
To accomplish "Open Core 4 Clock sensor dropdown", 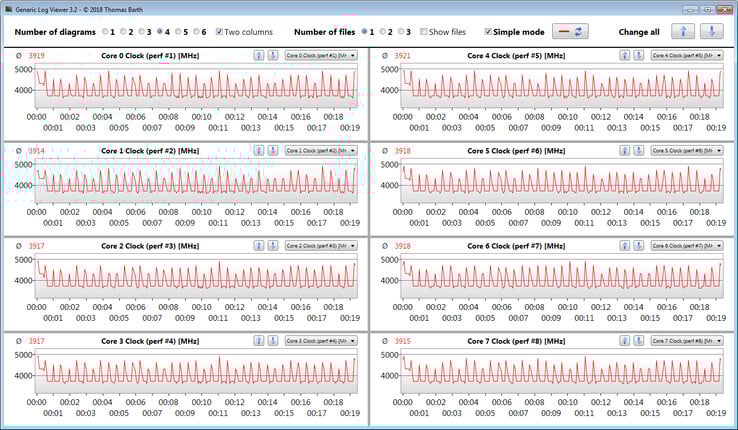I will coord(687,56).
